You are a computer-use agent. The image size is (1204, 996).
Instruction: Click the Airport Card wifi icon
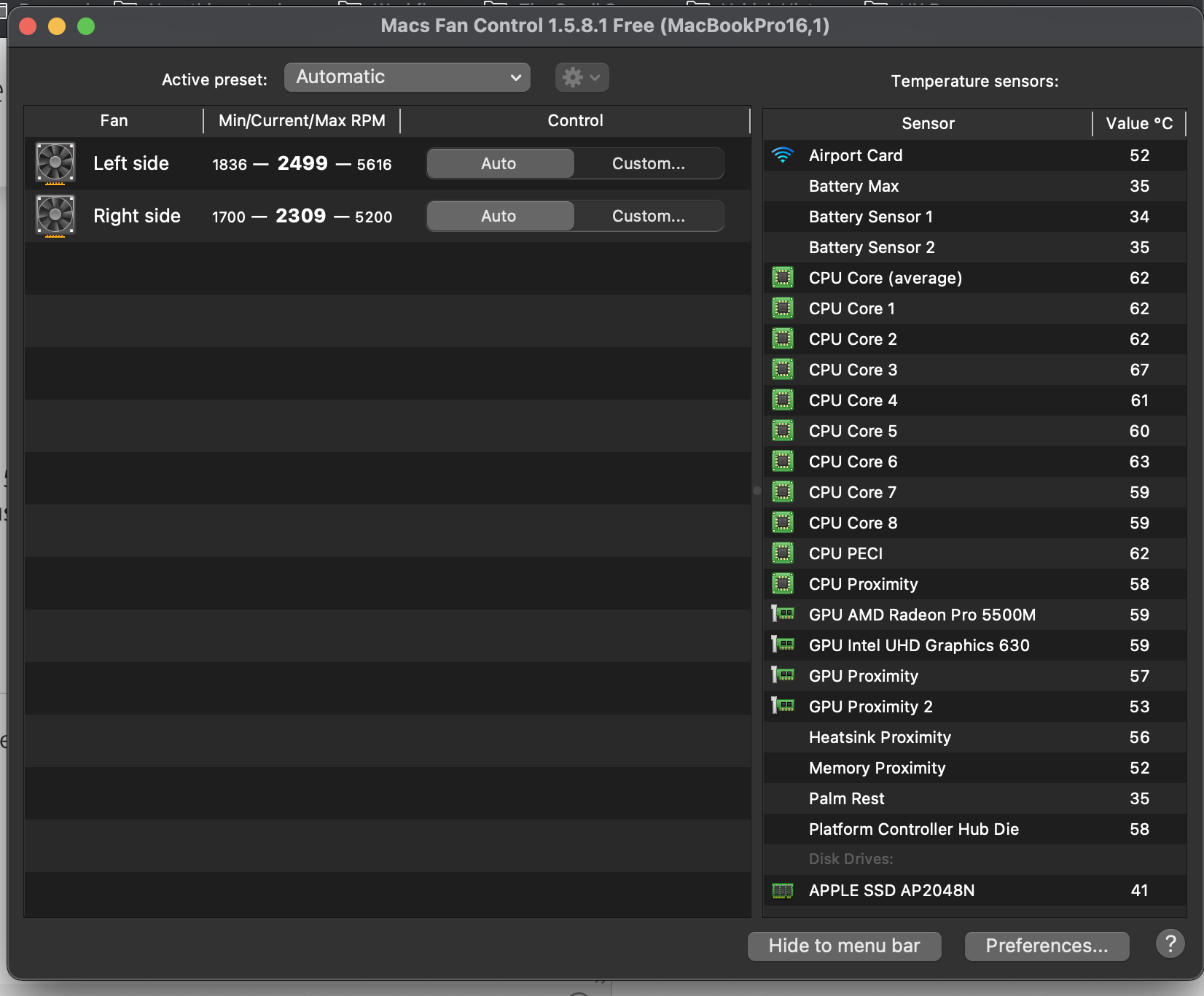tap(783, 155)
